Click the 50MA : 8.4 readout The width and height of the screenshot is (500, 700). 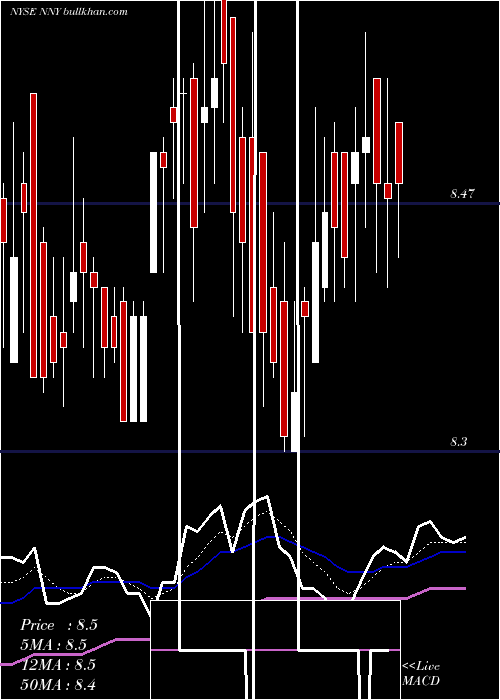coord(58,684)
